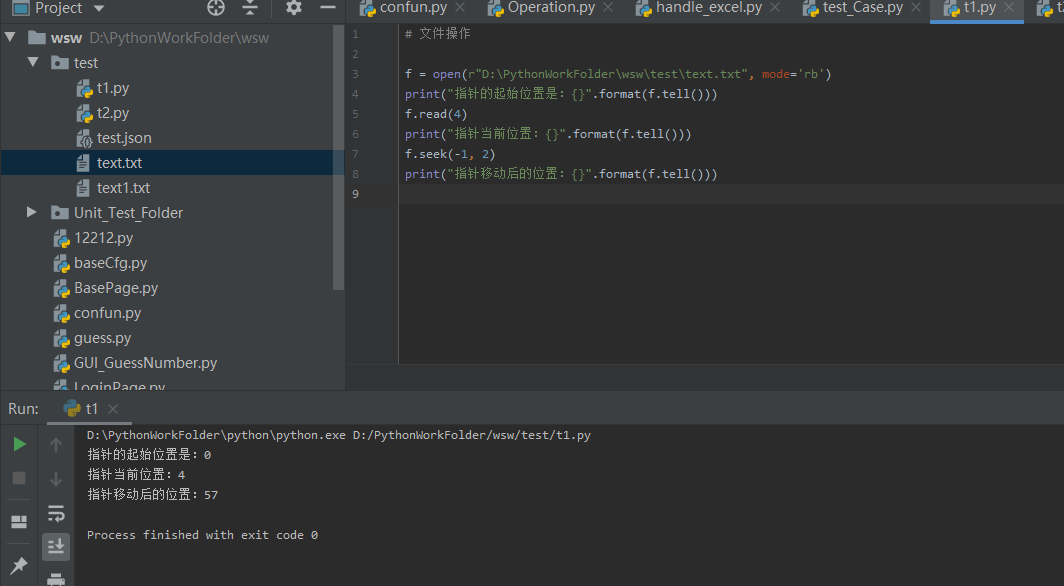Expand the Unit_Test_Folder node
Viewport: 1064px width, 586px height.
32,212
